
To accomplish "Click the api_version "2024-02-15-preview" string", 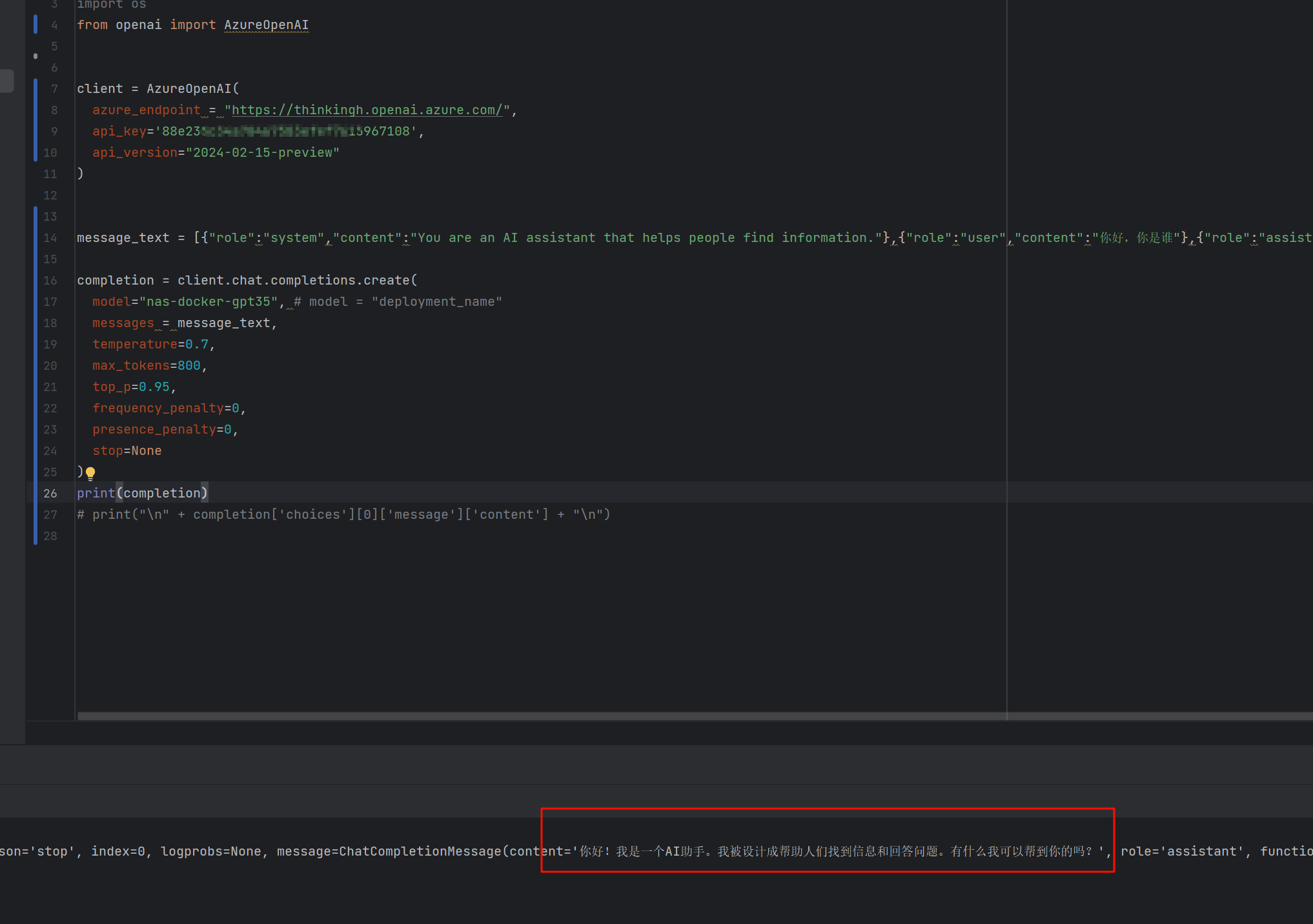I will click(262, 153).
